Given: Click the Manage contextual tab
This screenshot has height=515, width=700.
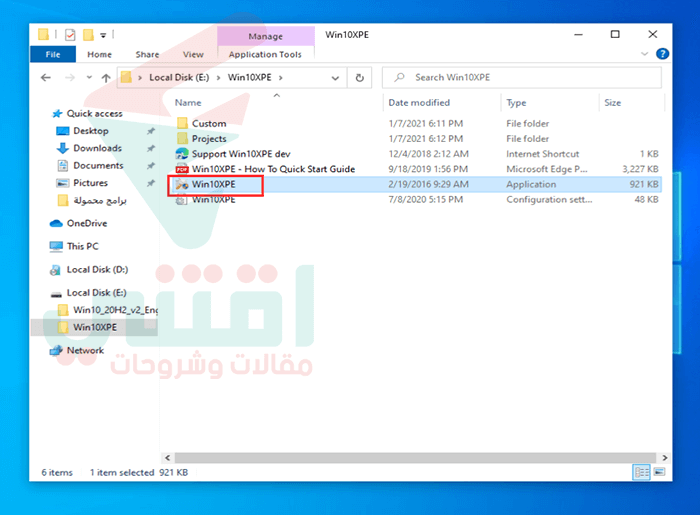Looking at the screenshot, I should click(x=266, y=36).
